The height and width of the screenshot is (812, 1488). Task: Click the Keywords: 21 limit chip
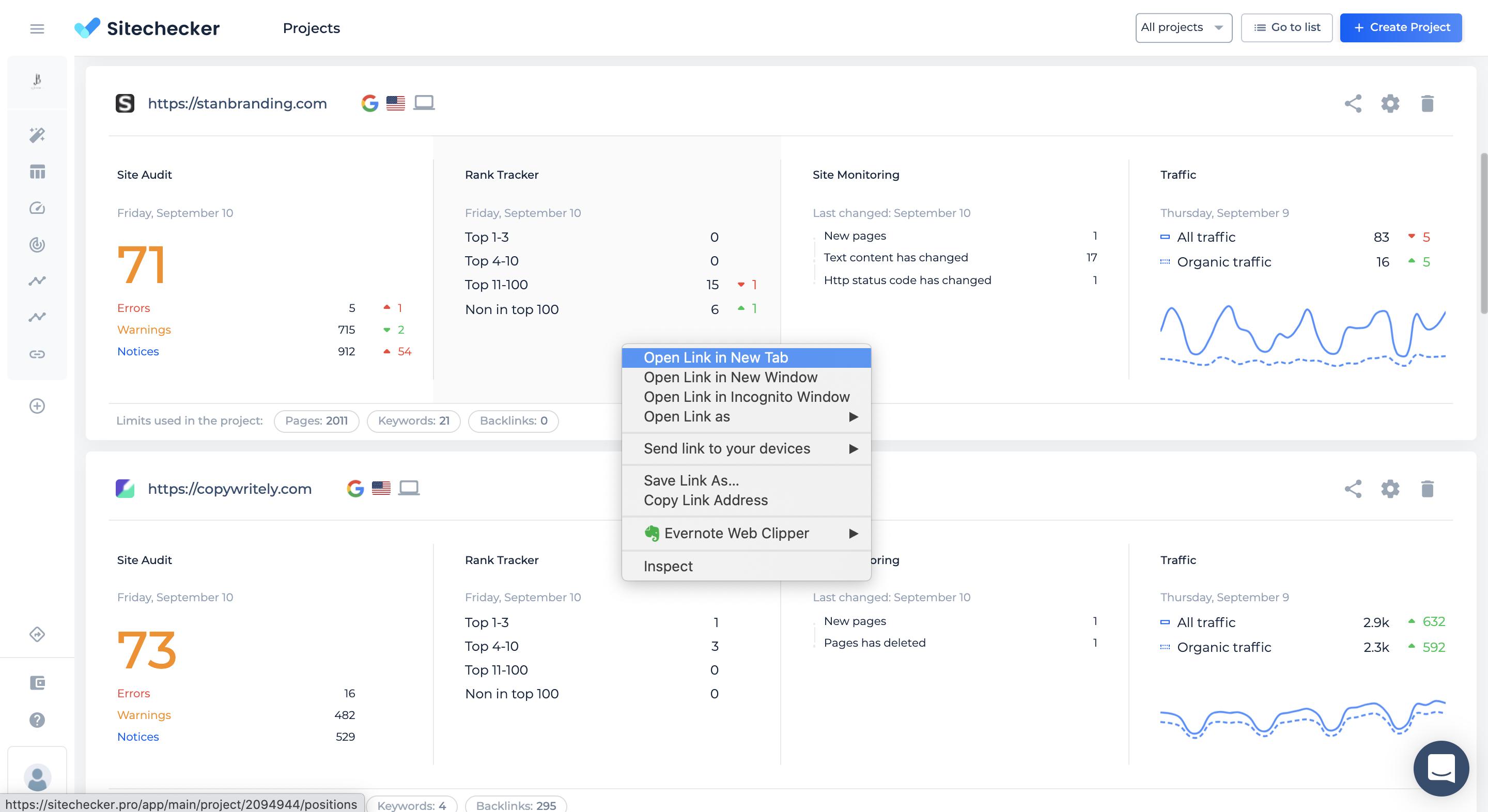(x=413, y=421)
